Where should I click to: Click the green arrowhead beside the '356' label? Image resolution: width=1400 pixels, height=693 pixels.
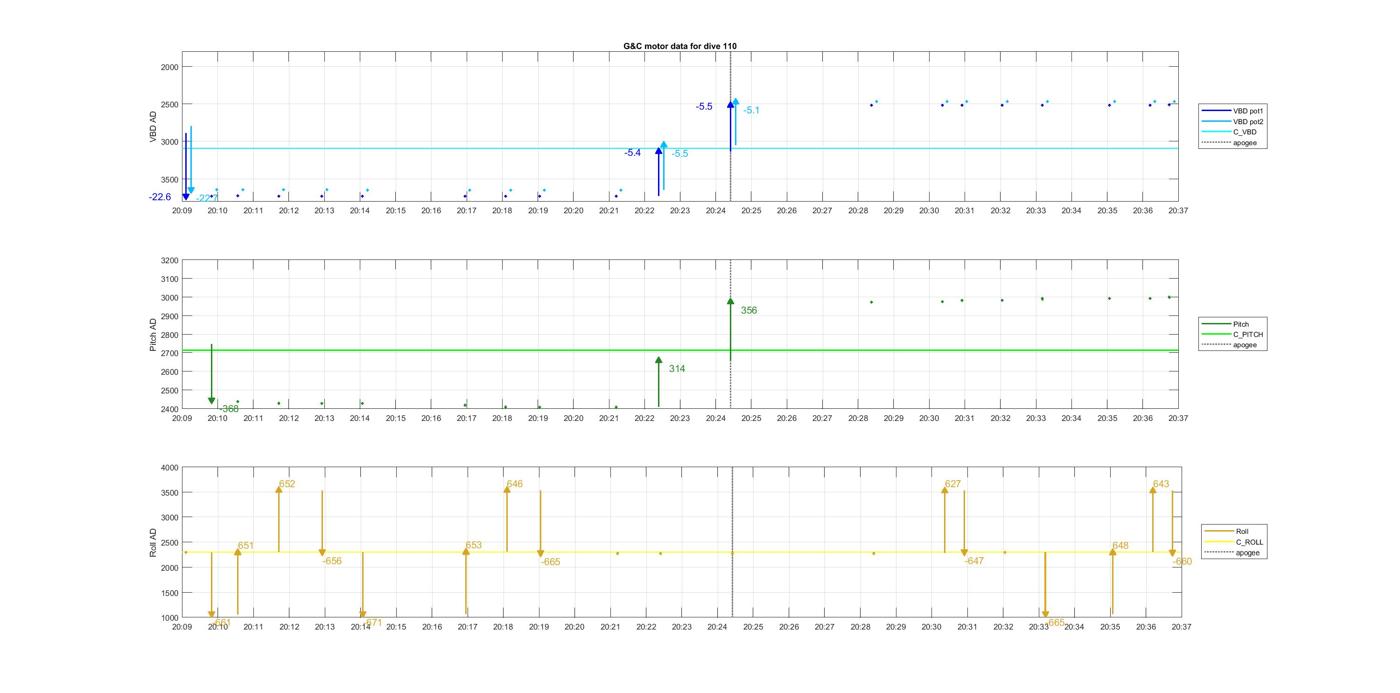tap(731, 301)
